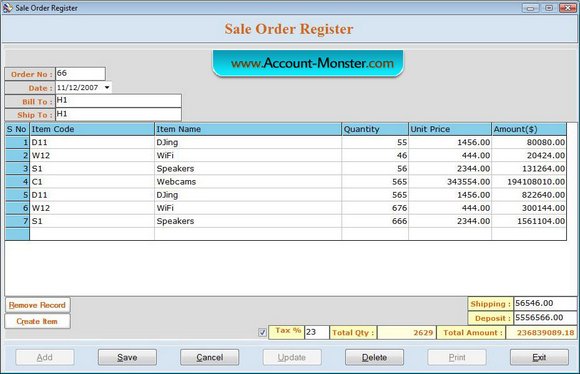Click the Remove Record button
Viewport: 580px width, 374px height.
pyautogui.click(x=37, y=305)
